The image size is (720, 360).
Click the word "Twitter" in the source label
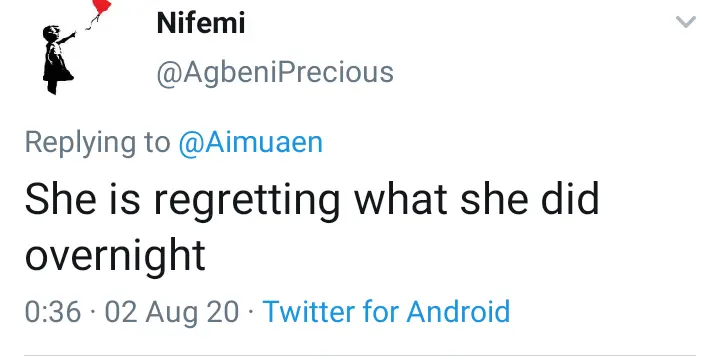pos(308,311)
